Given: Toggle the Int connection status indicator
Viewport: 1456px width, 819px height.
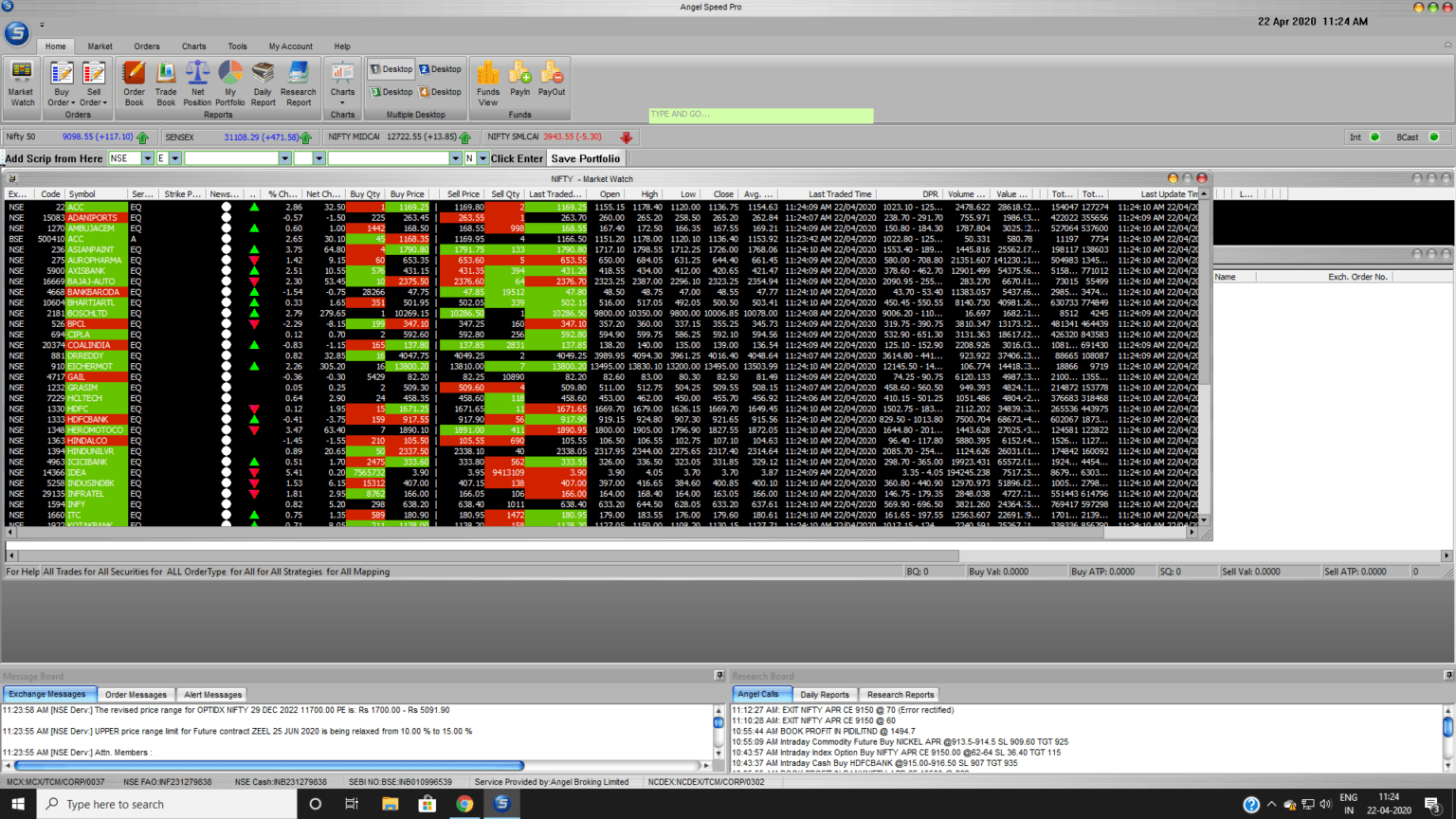Looking at the screenshot, I should click(x=1374, y=136).
